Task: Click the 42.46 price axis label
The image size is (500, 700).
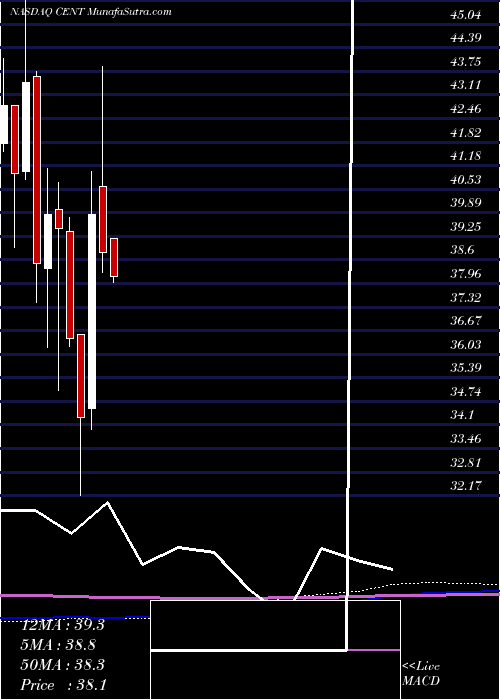Action: coord(466,109)
